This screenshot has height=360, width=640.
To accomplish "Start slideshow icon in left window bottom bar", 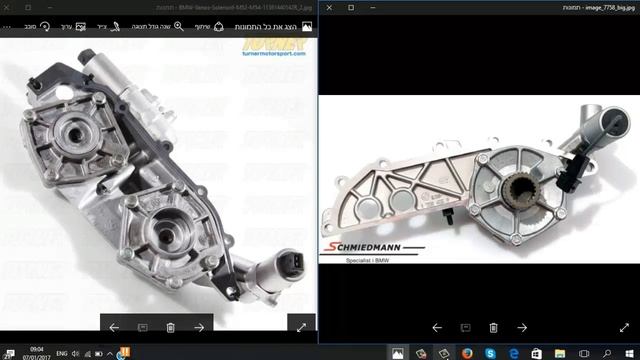I will click(142, 327).
